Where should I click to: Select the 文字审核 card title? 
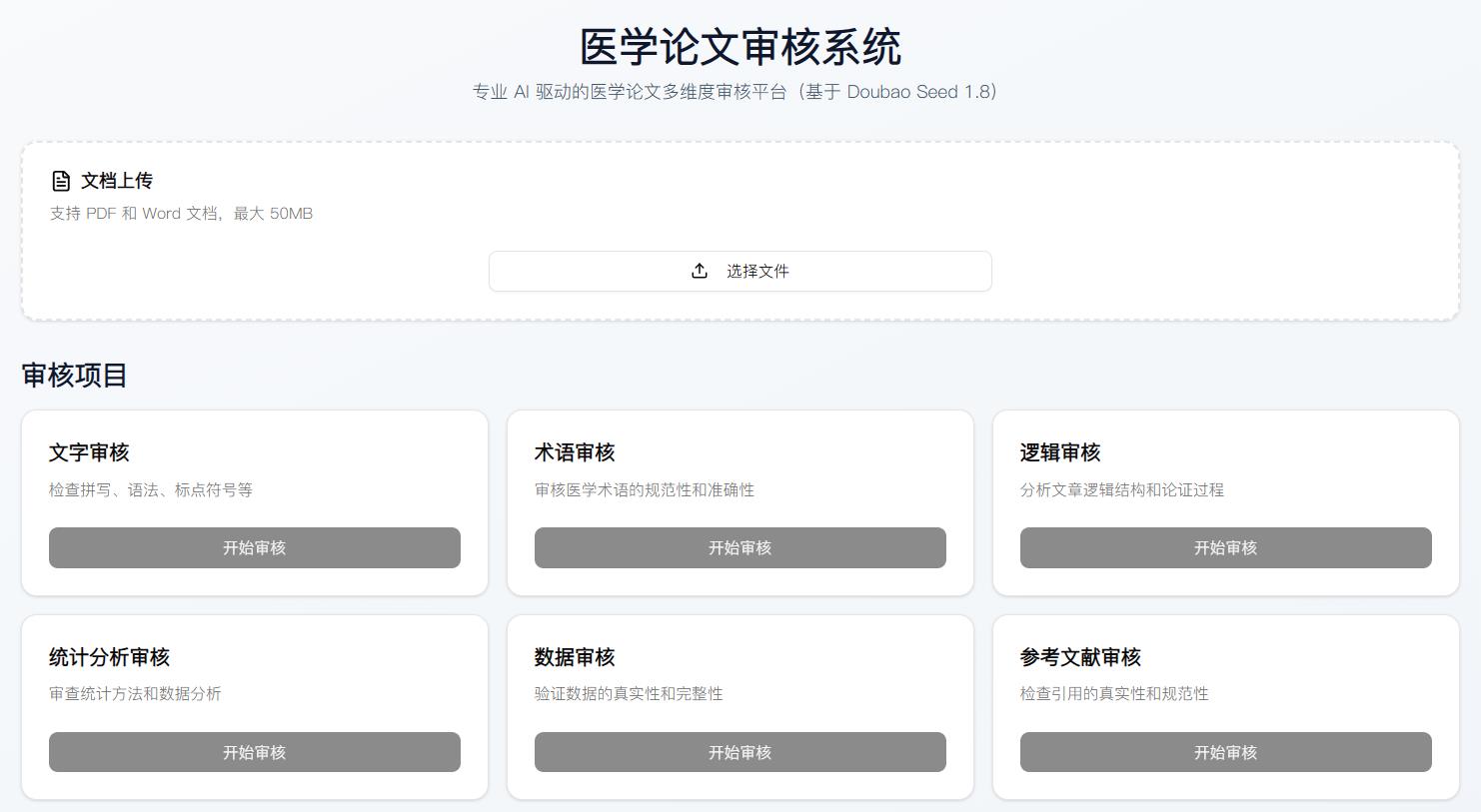pos(89,452)
